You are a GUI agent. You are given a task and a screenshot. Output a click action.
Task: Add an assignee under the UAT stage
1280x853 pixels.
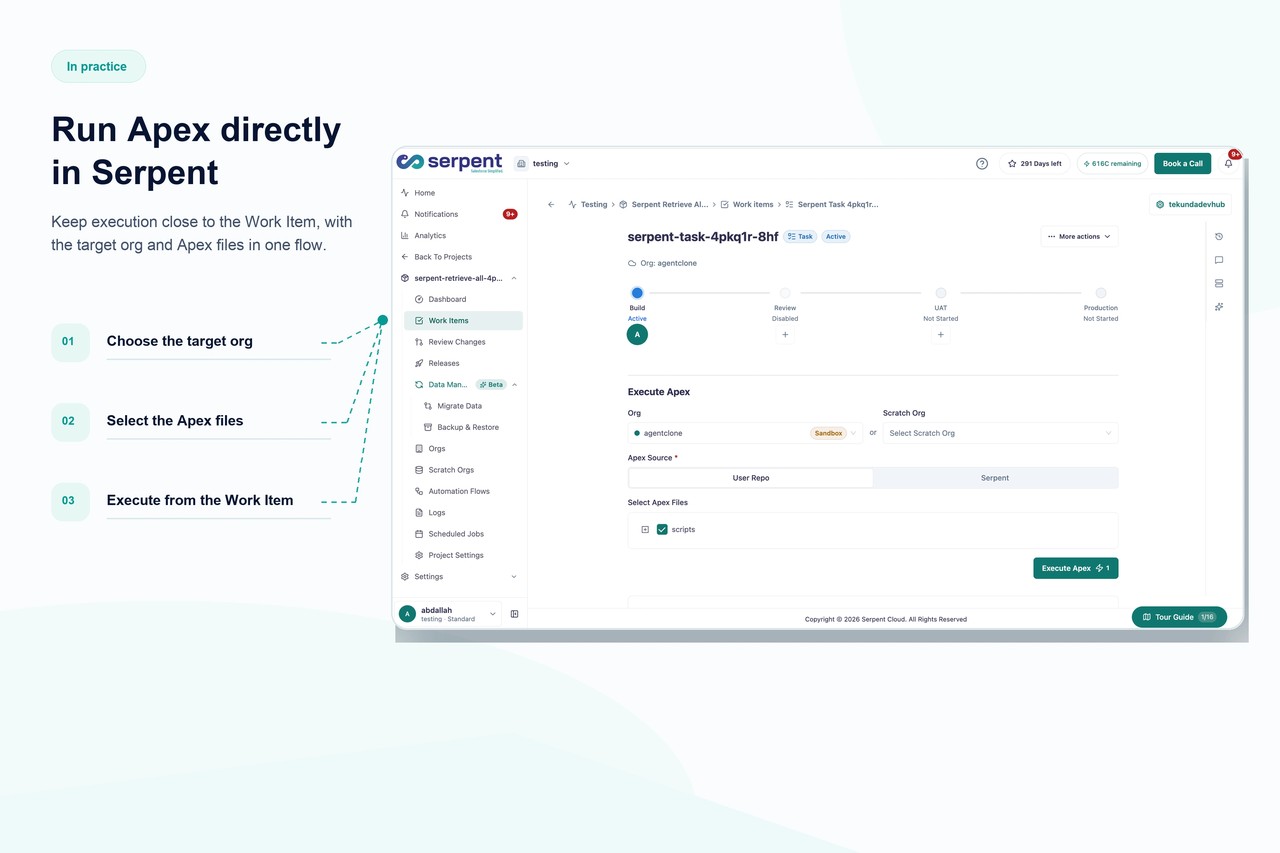[x=941, y=335]
